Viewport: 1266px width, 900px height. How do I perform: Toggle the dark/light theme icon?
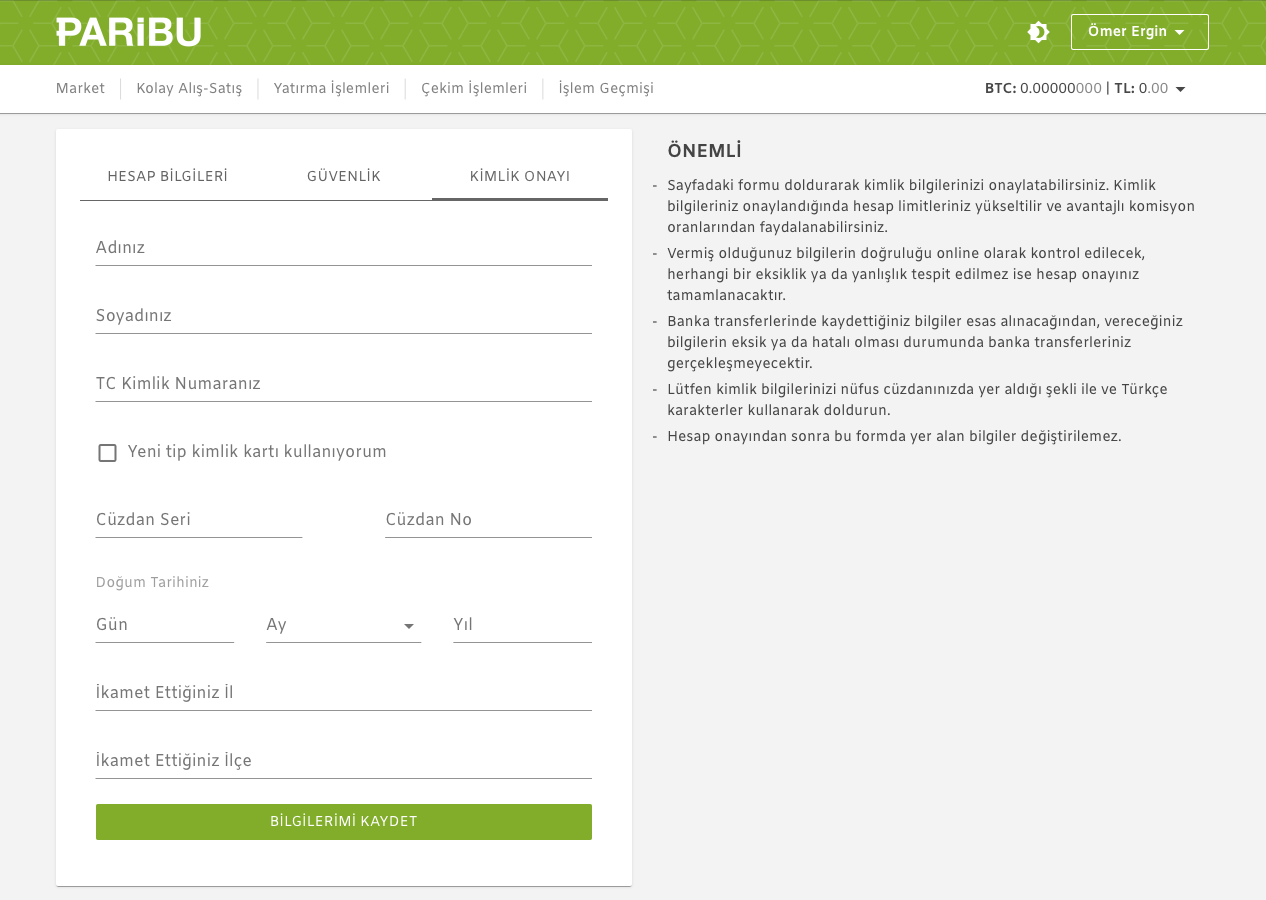click(x=1038, y=32)
